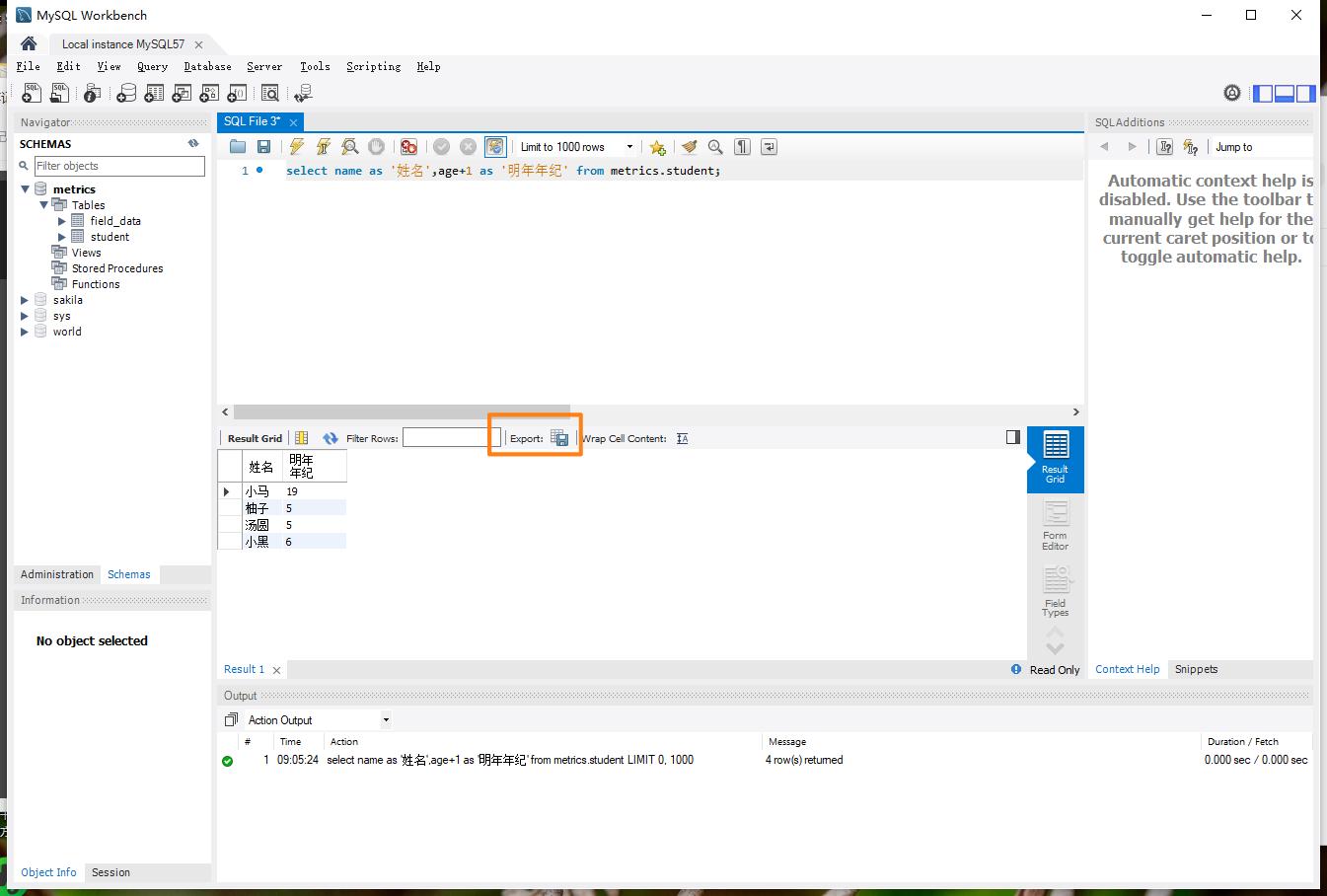The height and width of the screenshot is (896, 1327).
Task: Expand the sakila schema tree node
Action: (x=26, y=300)
